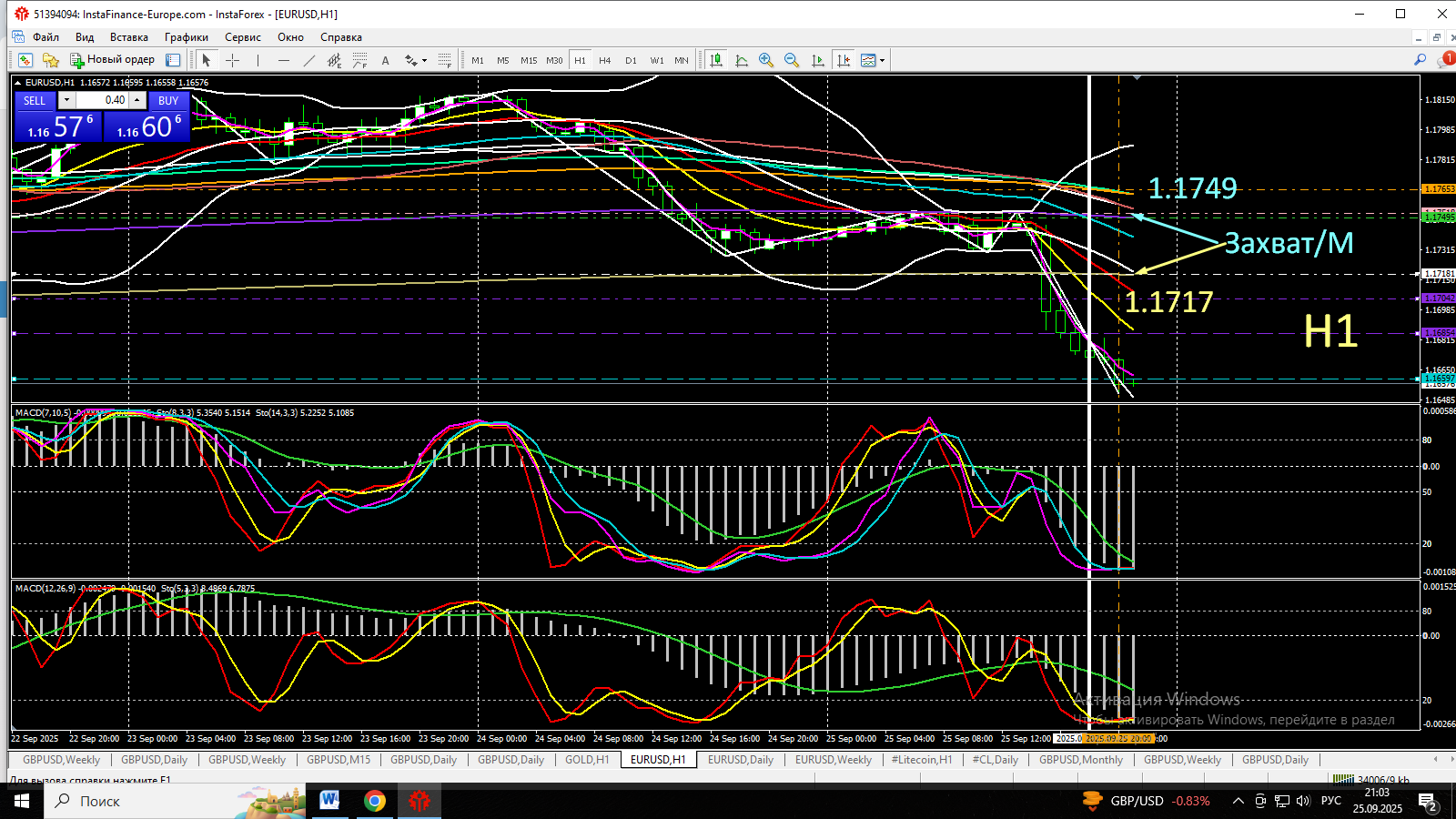The image size is (1456, 819).
Task: Pick the vertical line drawing tool
Action: (x=258, y=60)
